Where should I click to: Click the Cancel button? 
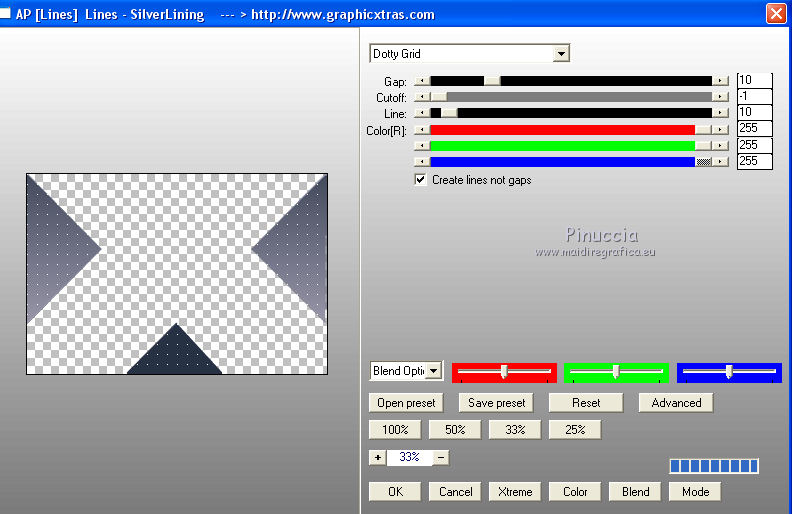pos(455,492)
